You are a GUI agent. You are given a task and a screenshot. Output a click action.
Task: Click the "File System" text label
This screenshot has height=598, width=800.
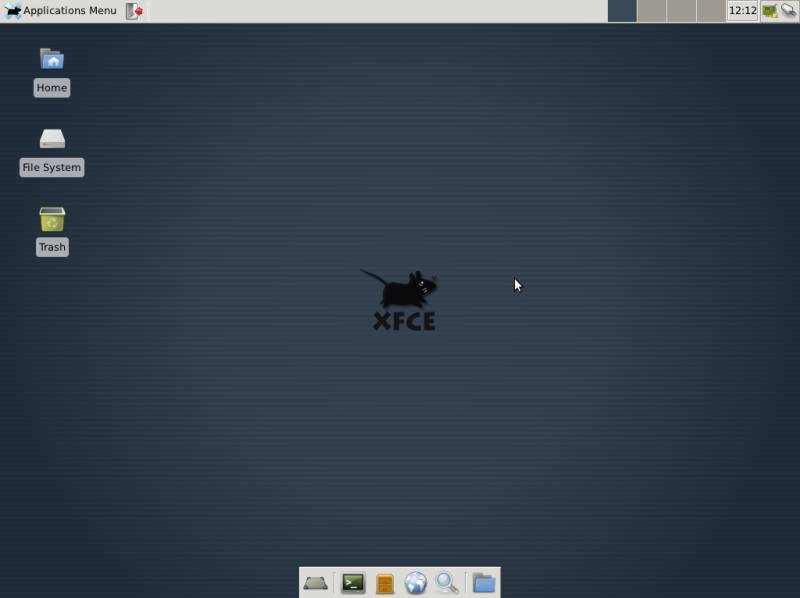51,168
